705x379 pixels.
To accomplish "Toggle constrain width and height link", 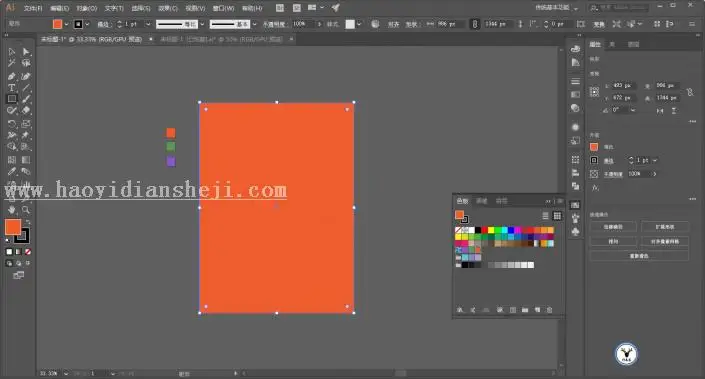I will [690, 92].
